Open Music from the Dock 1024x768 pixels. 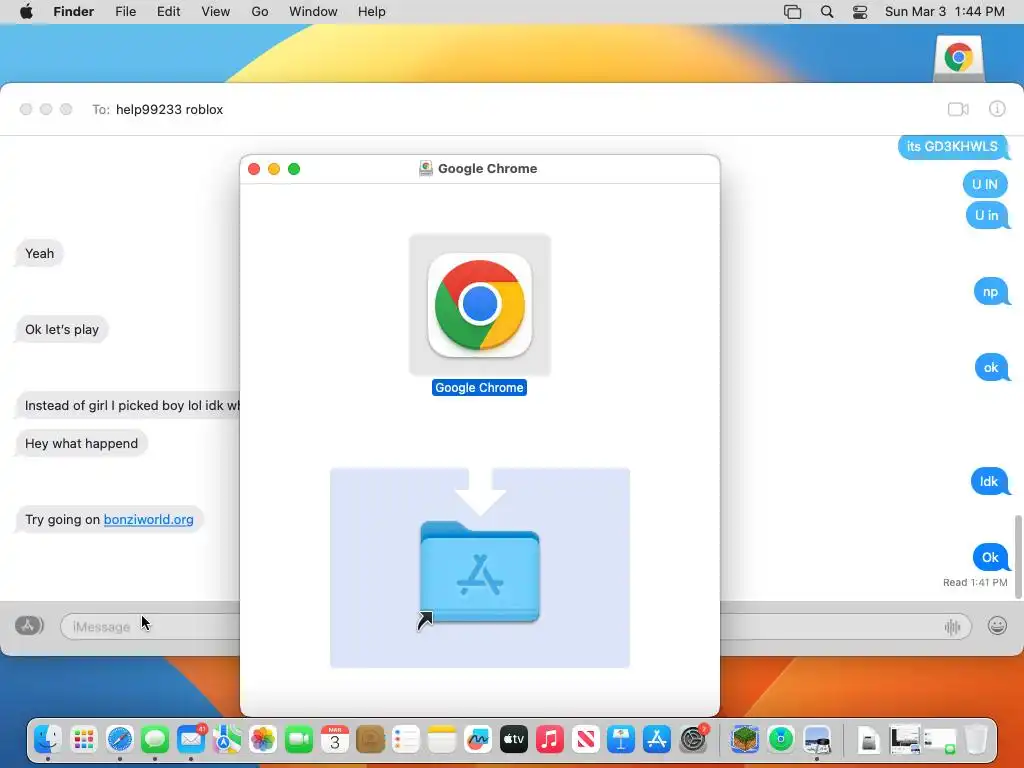point(549,739)
